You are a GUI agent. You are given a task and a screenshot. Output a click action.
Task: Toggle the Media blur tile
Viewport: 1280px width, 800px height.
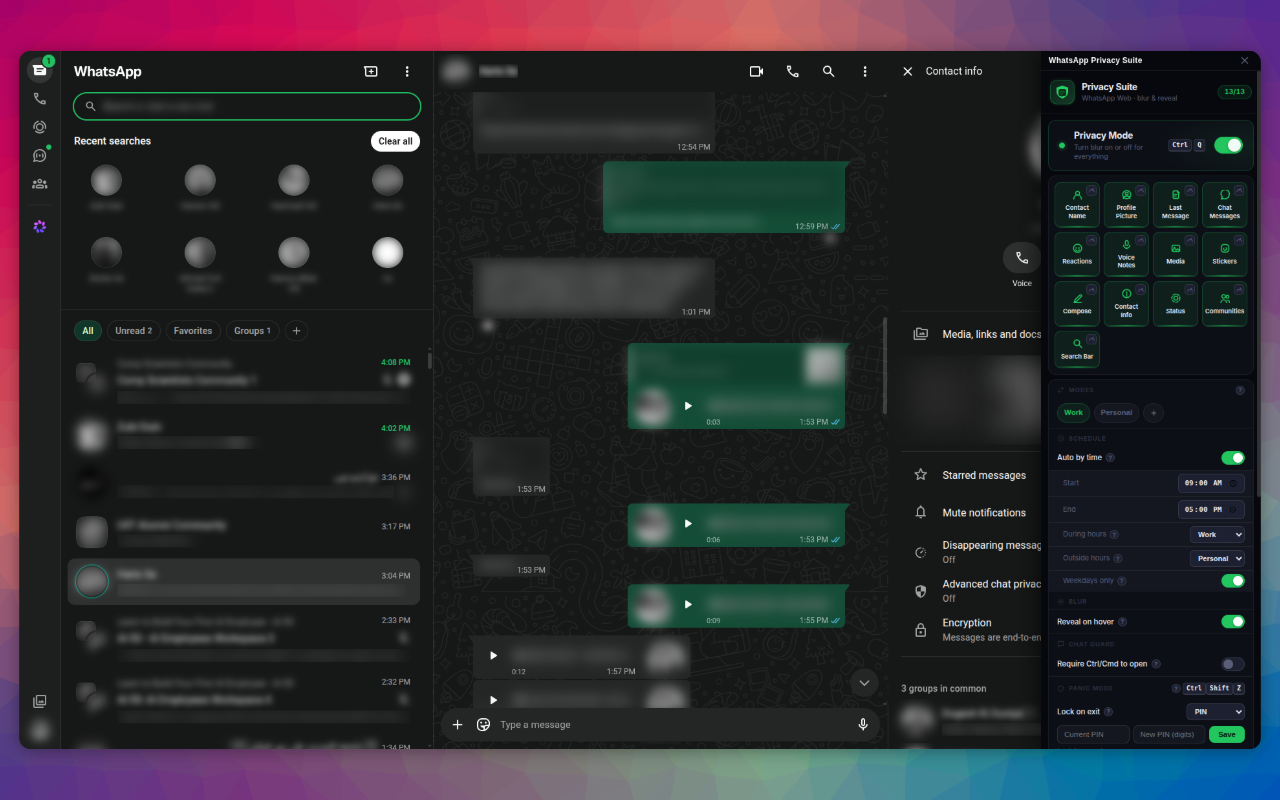[1175, 254]
